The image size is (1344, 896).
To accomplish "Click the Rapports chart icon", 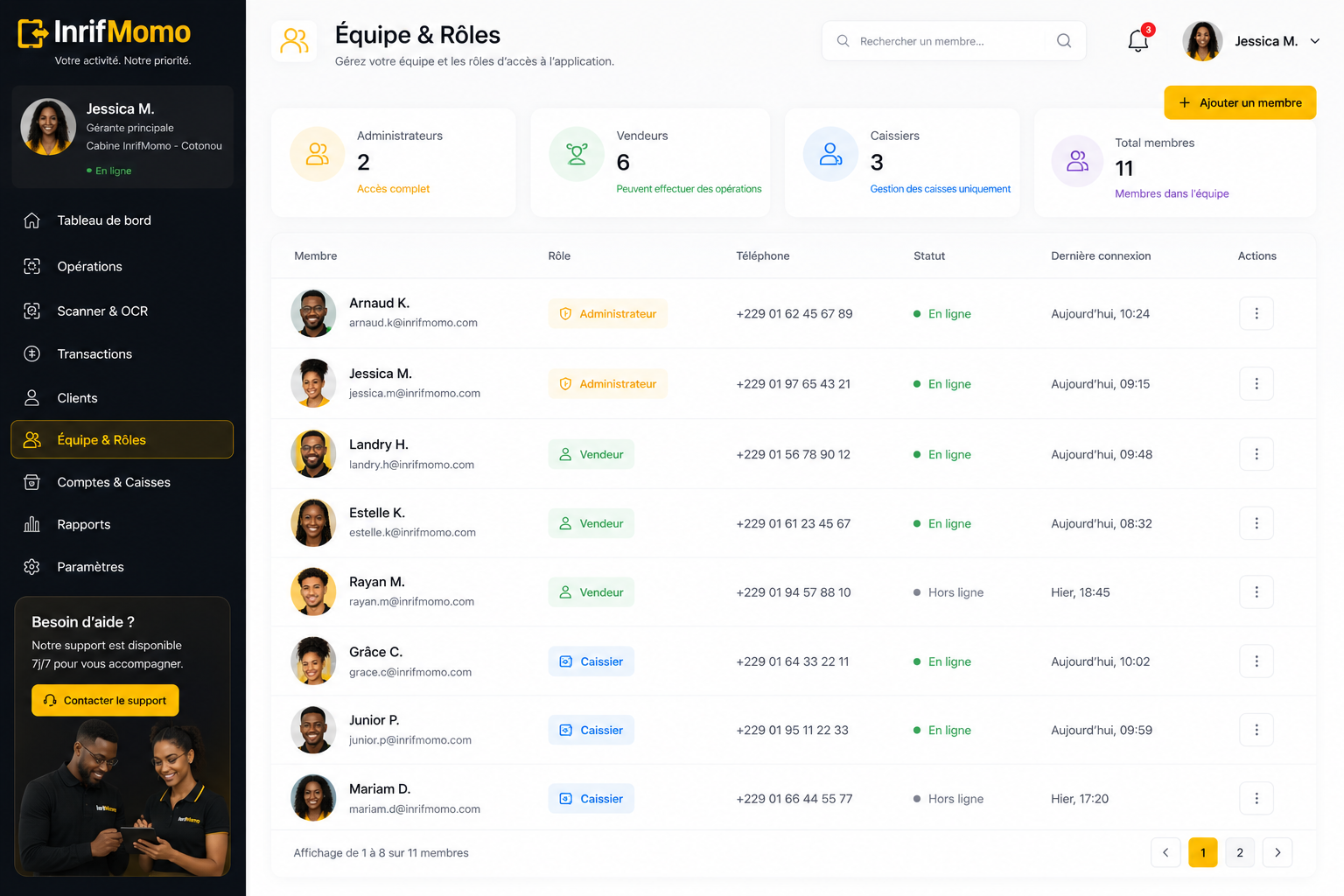I will 31,524.
